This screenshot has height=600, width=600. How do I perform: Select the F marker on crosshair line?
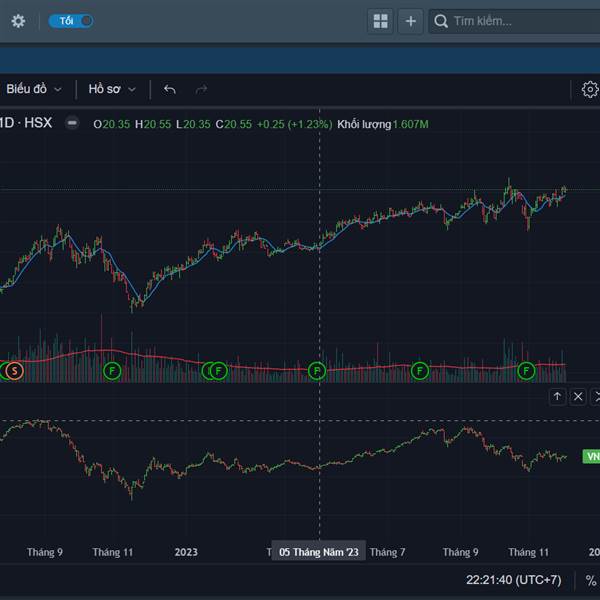[317, 371]
